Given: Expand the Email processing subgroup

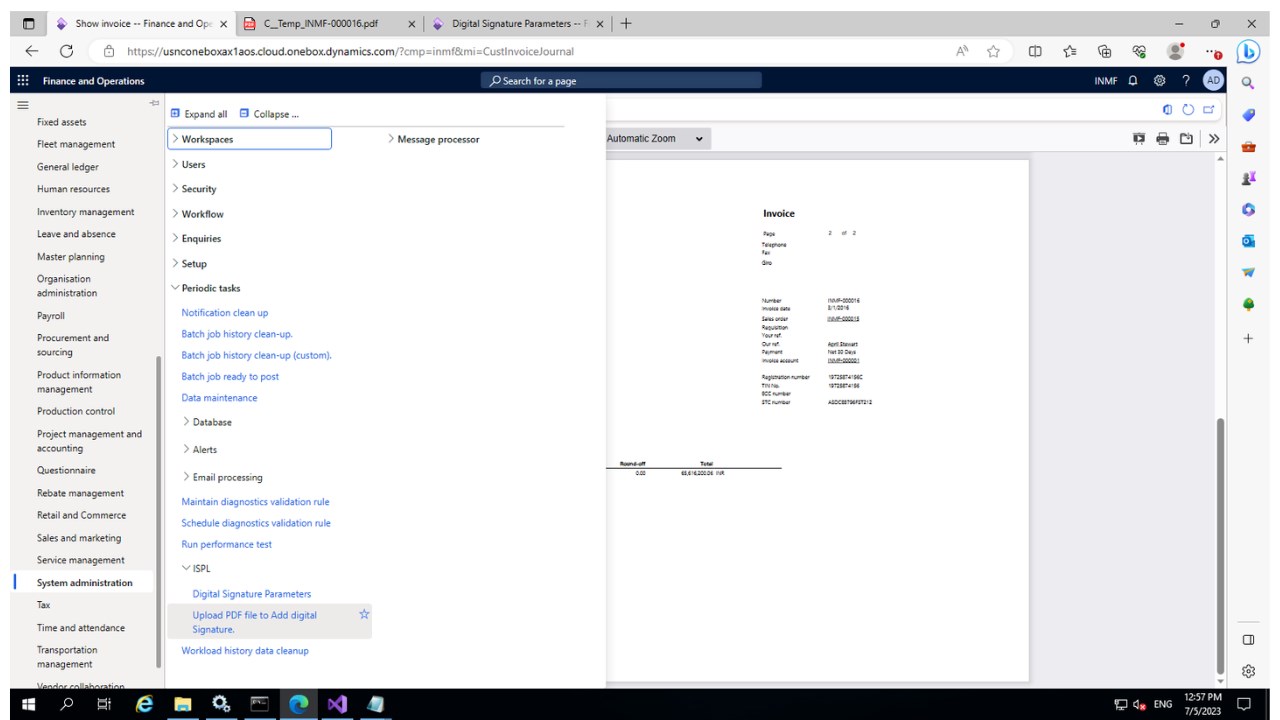Looking at the screenshot, I should pyautogui.click(x=223, y=477).
